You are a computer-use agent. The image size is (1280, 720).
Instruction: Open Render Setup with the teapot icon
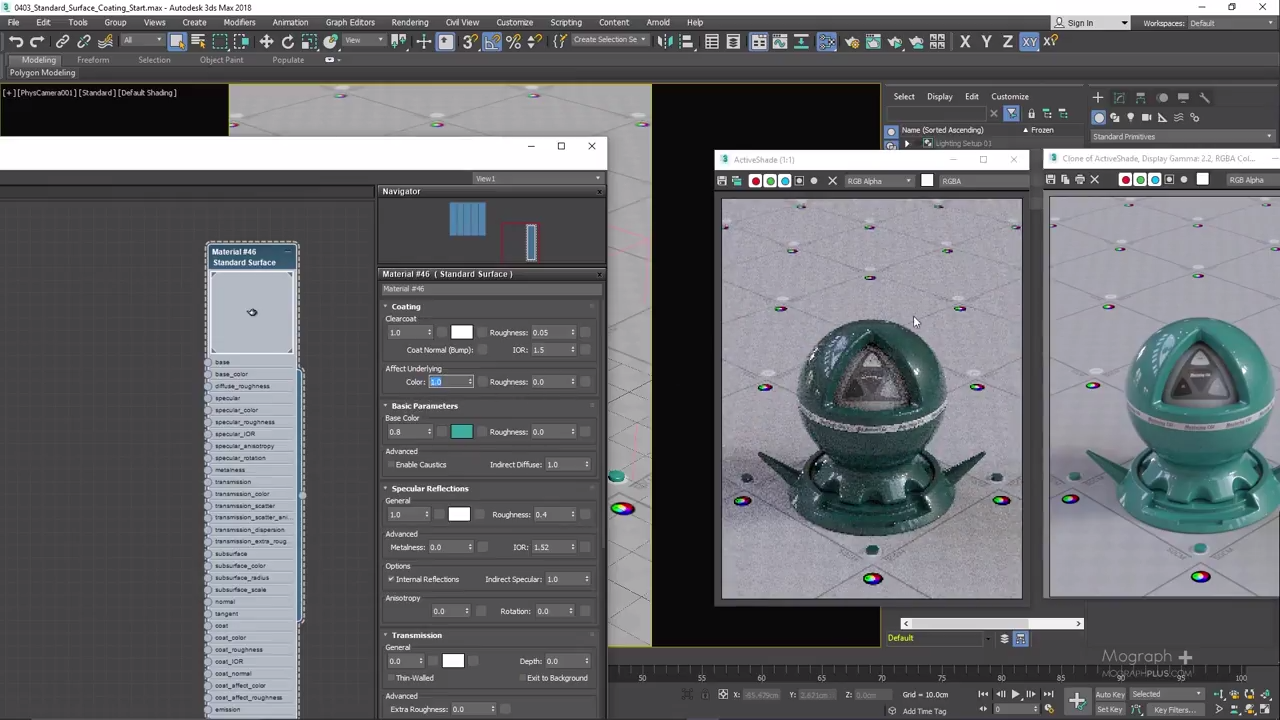(x=852, y=41)
